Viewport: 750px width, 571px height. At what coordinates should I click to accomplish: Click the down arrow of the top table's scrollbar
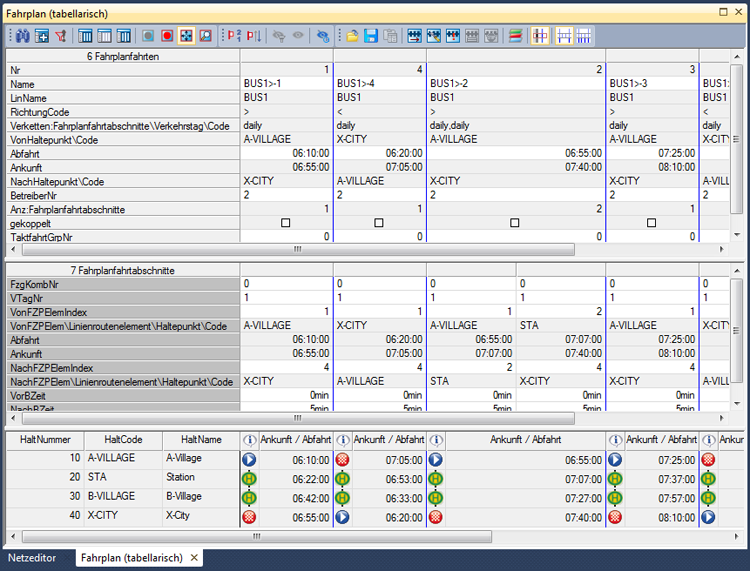(737, 234)
